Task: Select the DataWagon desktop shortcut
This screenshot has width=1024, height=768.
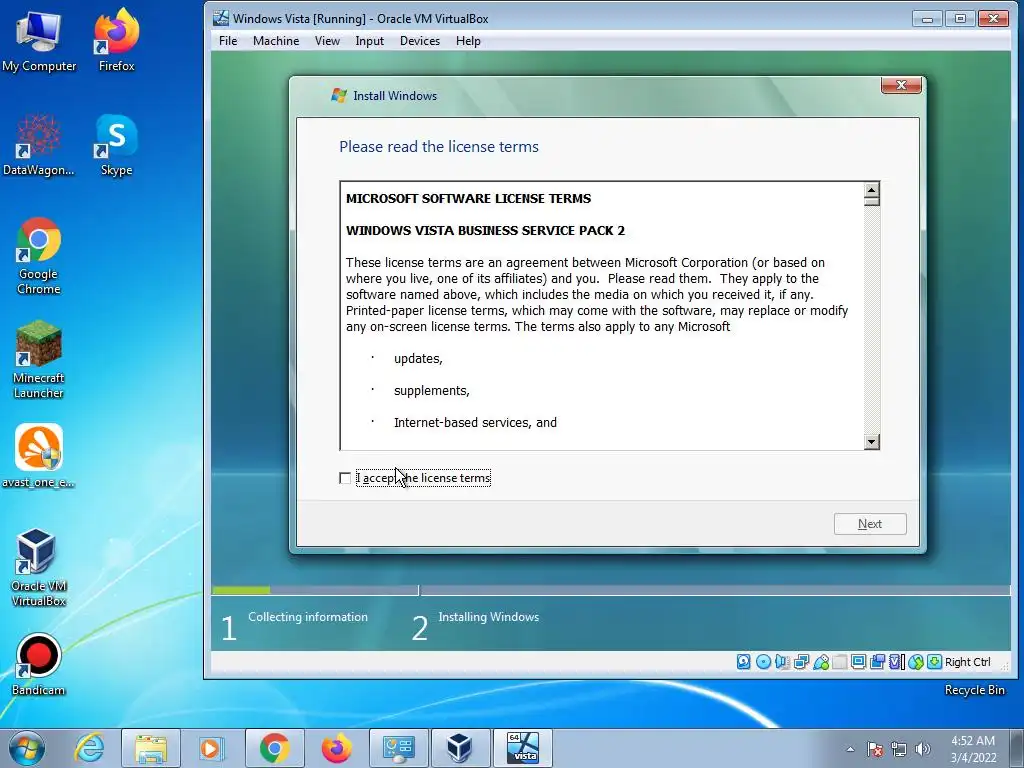Action: [x=39, y=145]
